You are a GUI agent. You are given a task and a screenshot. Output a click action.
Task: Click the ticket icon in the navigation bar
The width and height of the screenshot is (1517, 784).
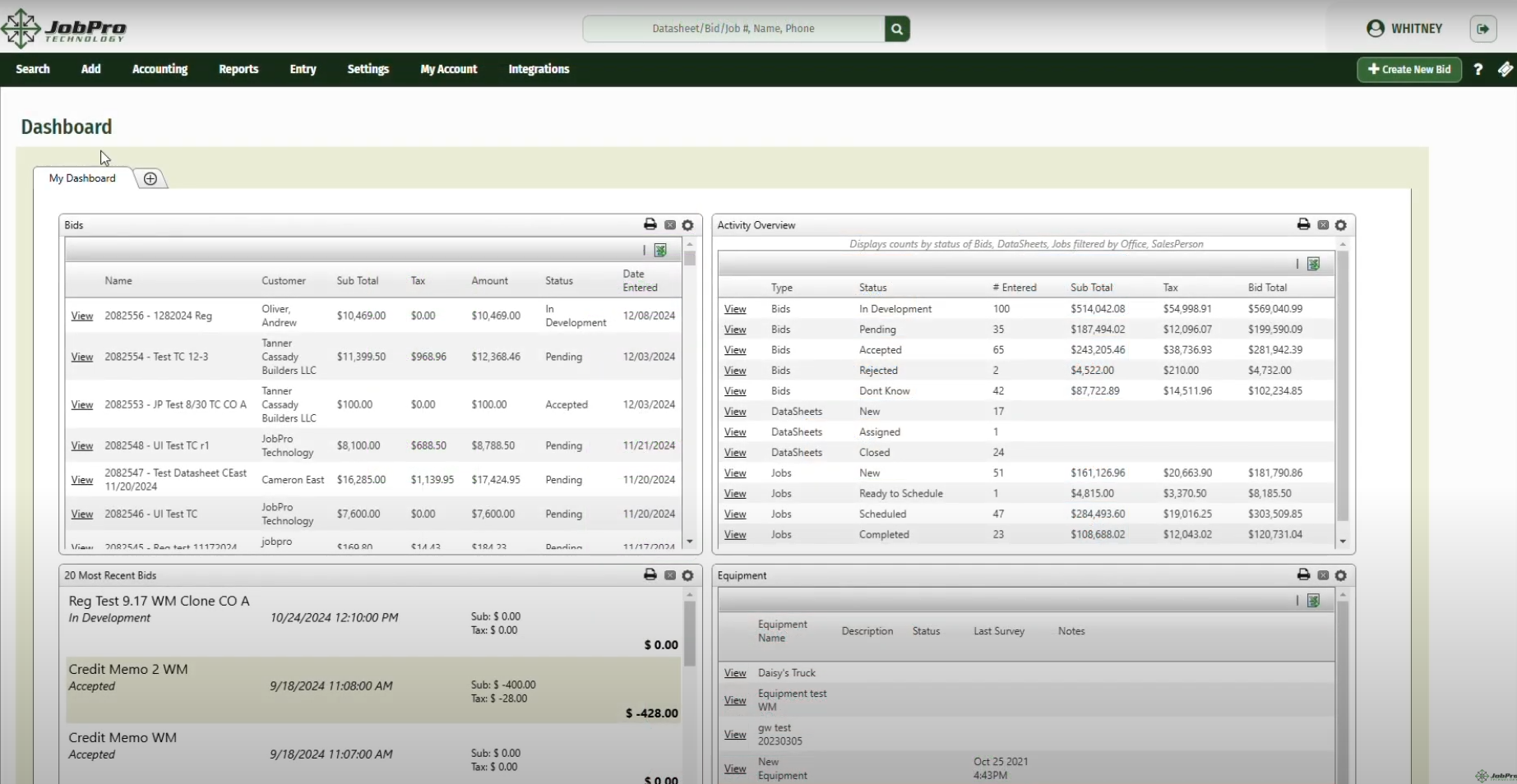[1505, 70]
